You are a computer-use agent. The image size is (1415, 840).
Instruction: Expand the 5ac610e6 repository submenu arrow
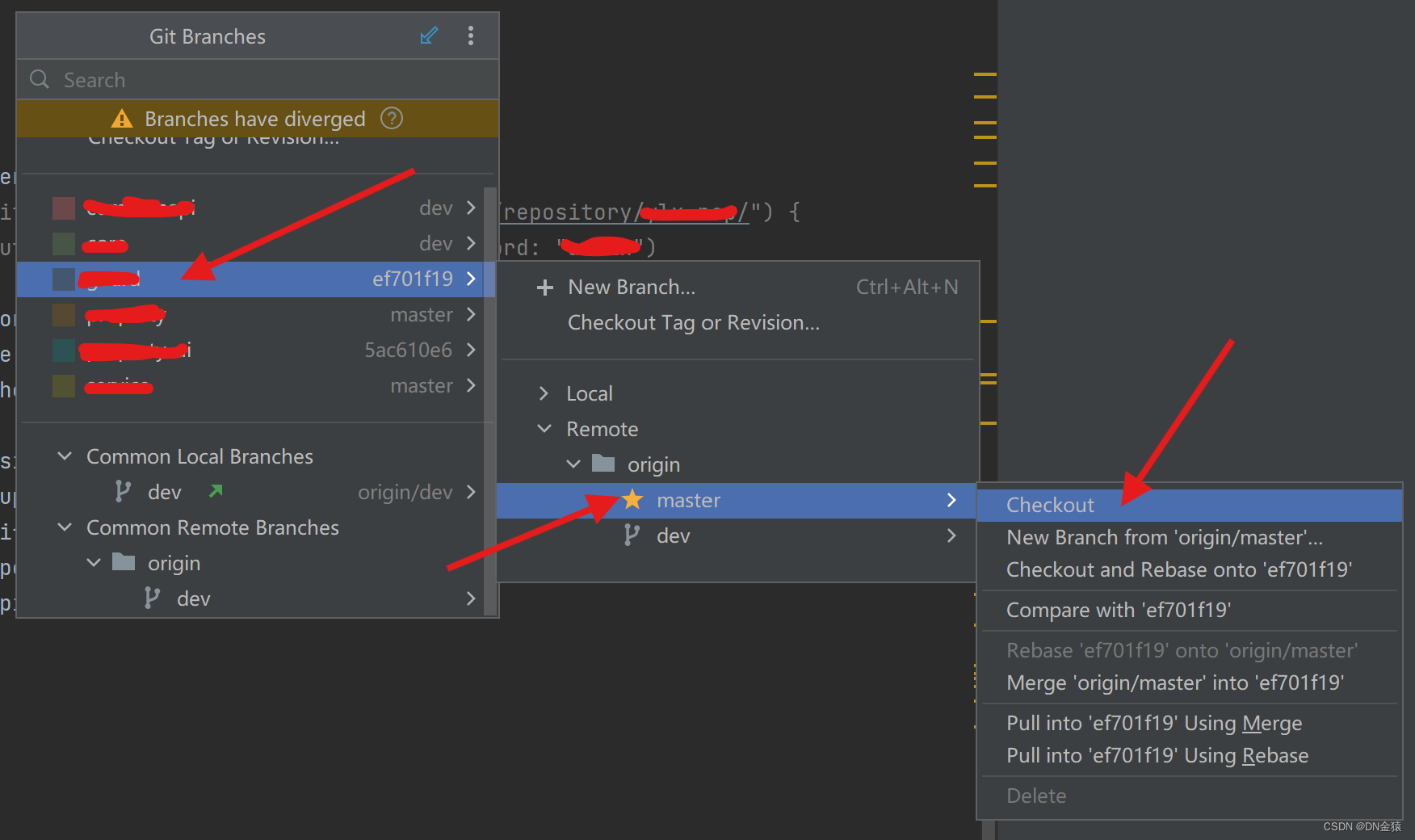click(471, 350)
